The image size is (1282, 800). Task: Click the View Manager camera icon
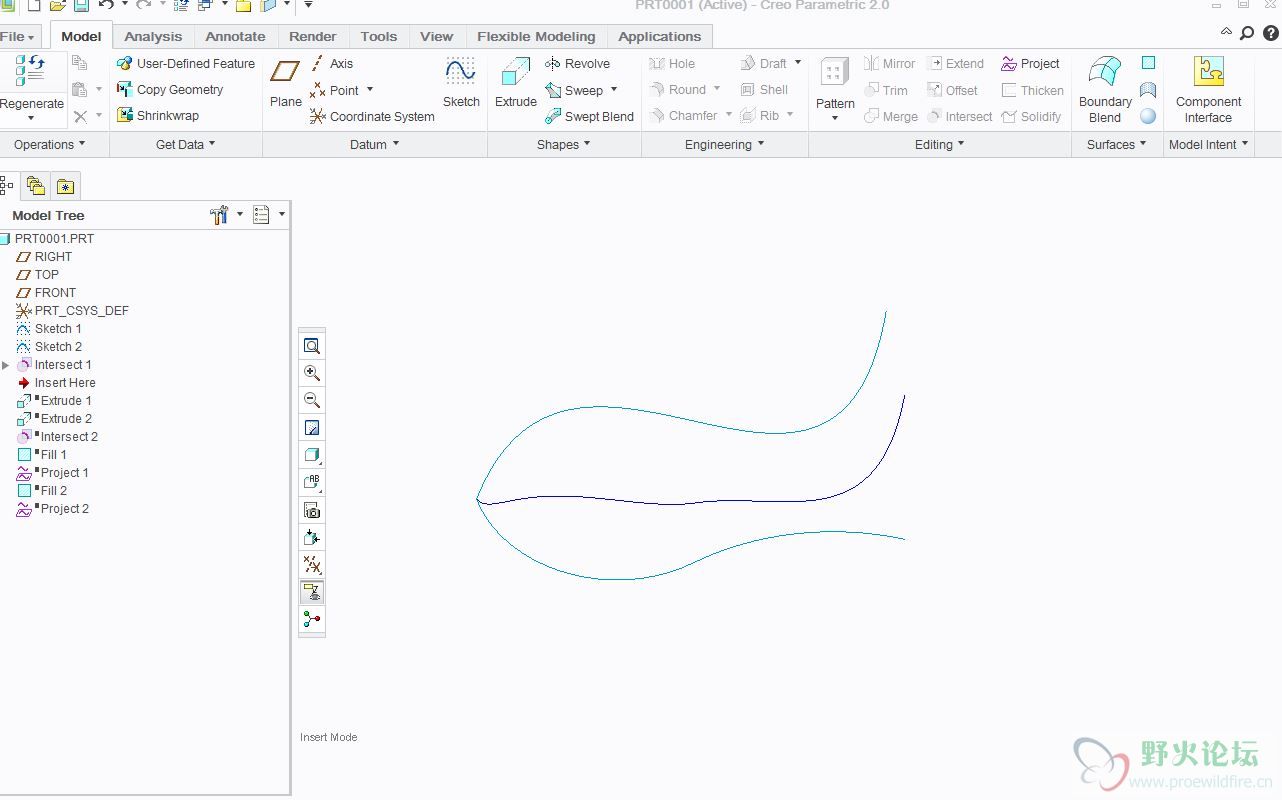[x=312, y=510]
